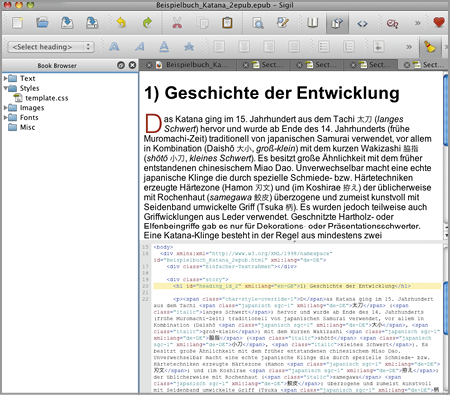
Task: Switch to Book View icon
Action: click(x=312, y=23)
